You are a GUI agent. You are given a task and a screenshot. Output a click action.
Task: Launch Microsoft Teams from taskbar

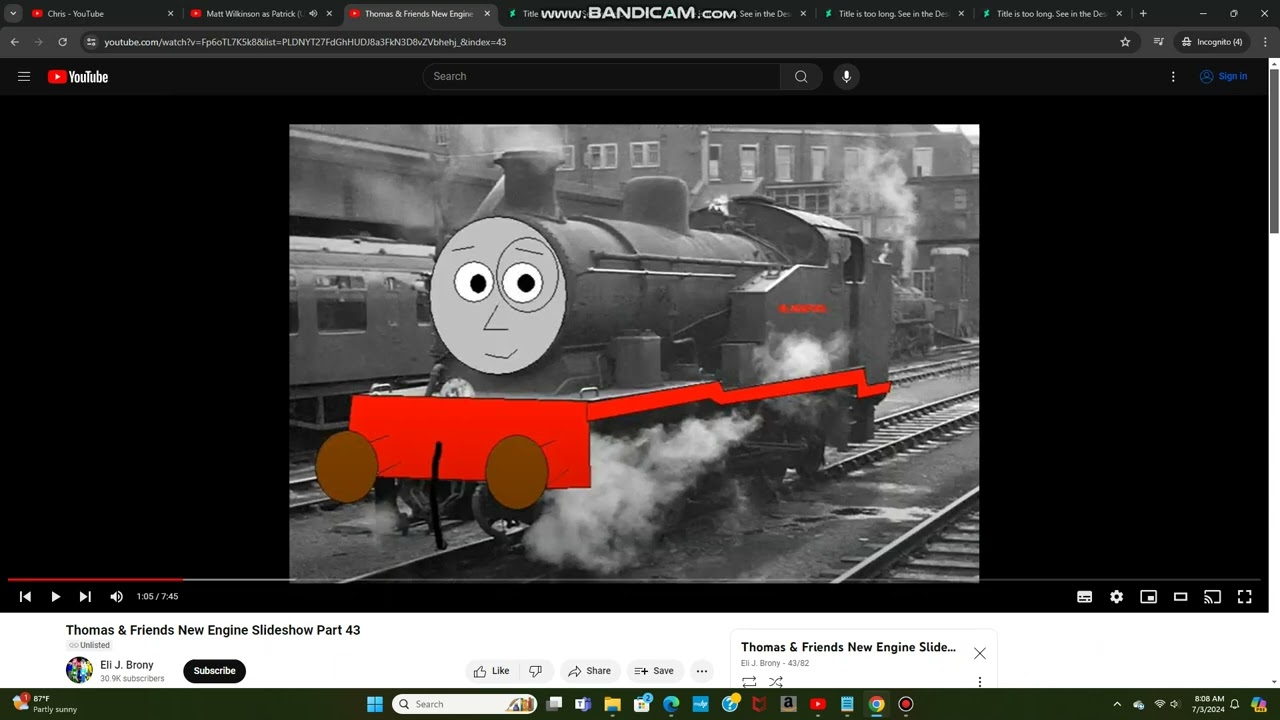(x=583, y=704)
